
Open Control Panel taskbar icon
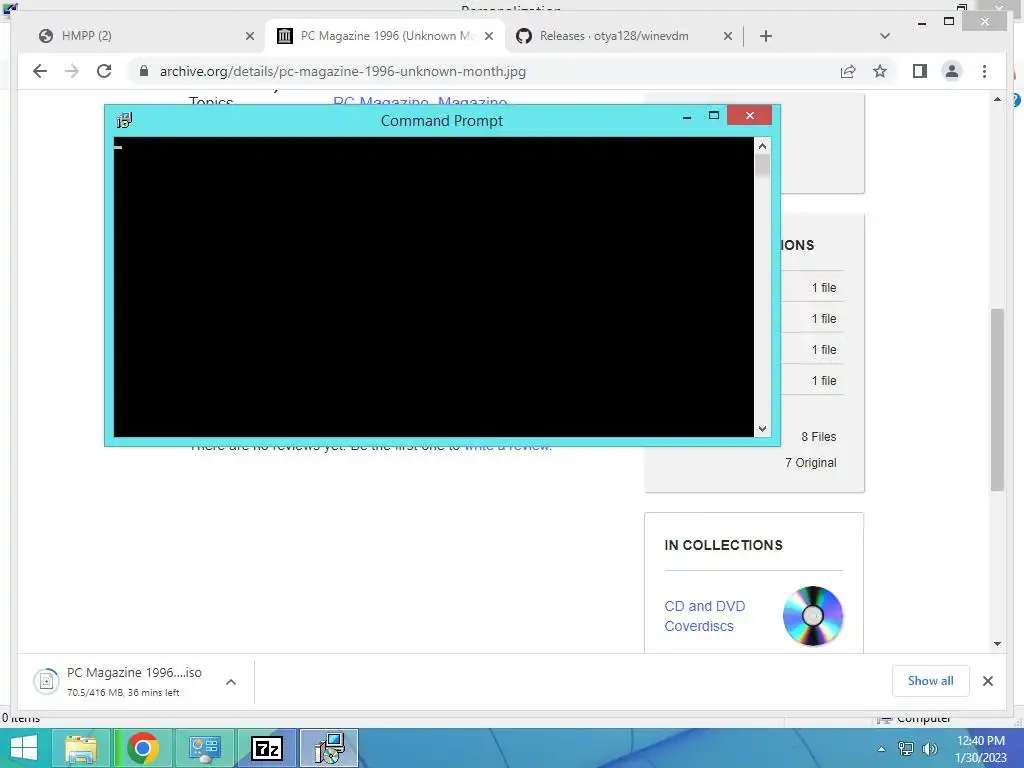pyautogui.click(x=204, y=748)
